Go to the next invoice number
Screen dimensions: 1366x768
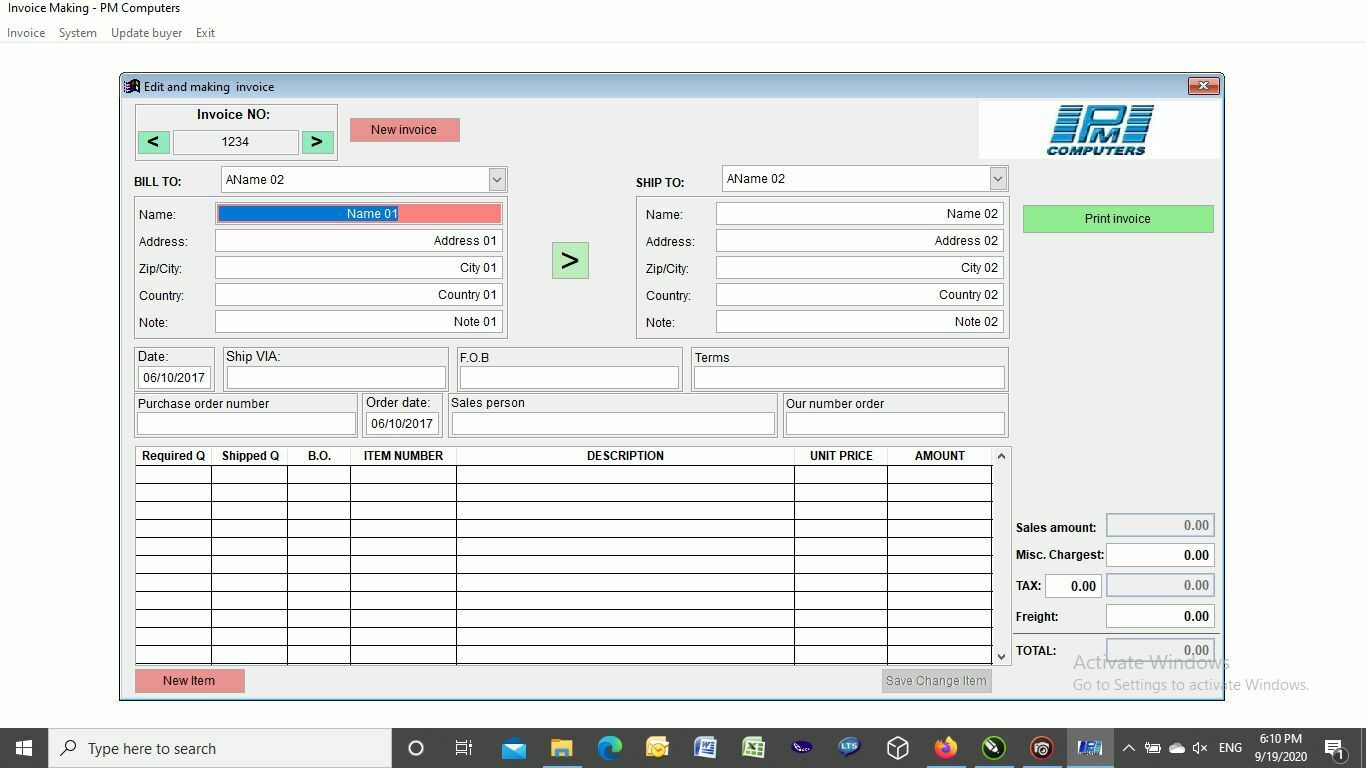[x=317, y=142]
